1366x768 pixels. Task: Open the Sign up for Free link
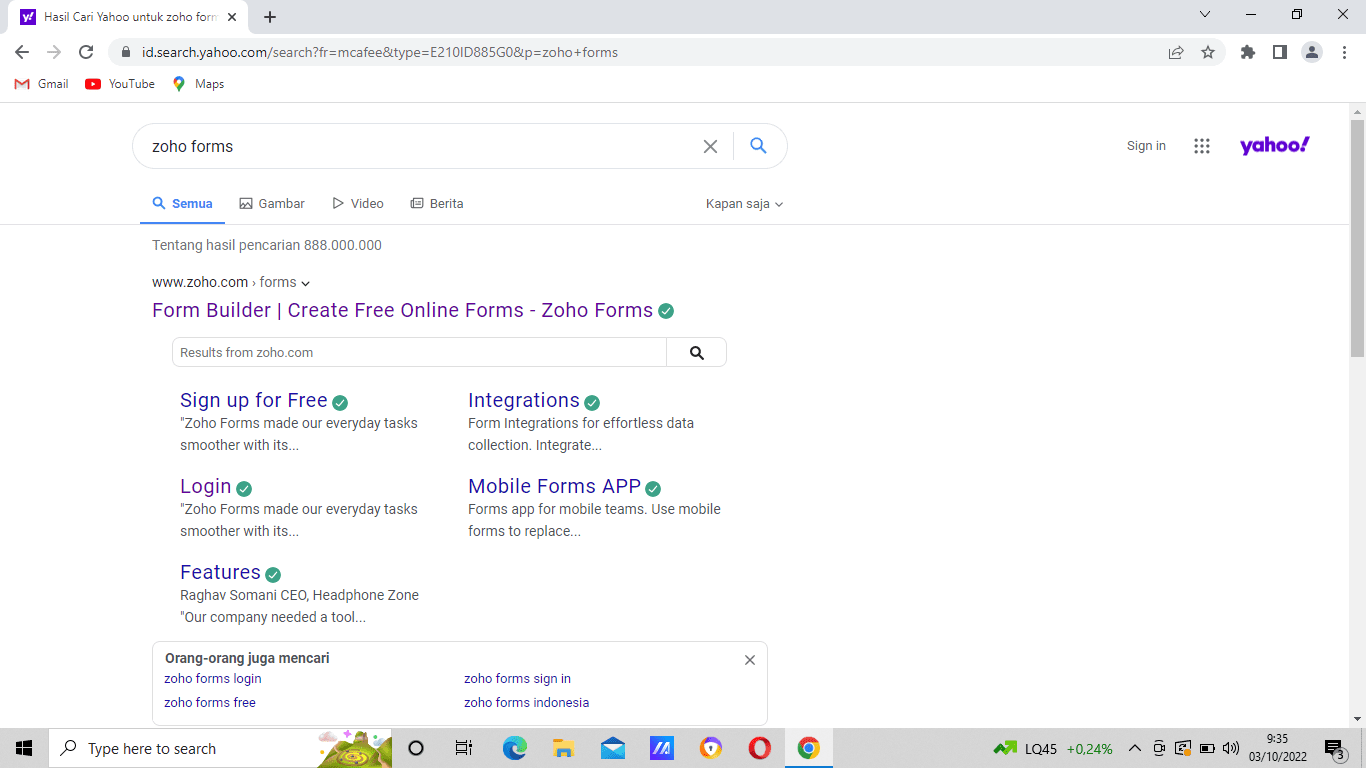[254, 400]
